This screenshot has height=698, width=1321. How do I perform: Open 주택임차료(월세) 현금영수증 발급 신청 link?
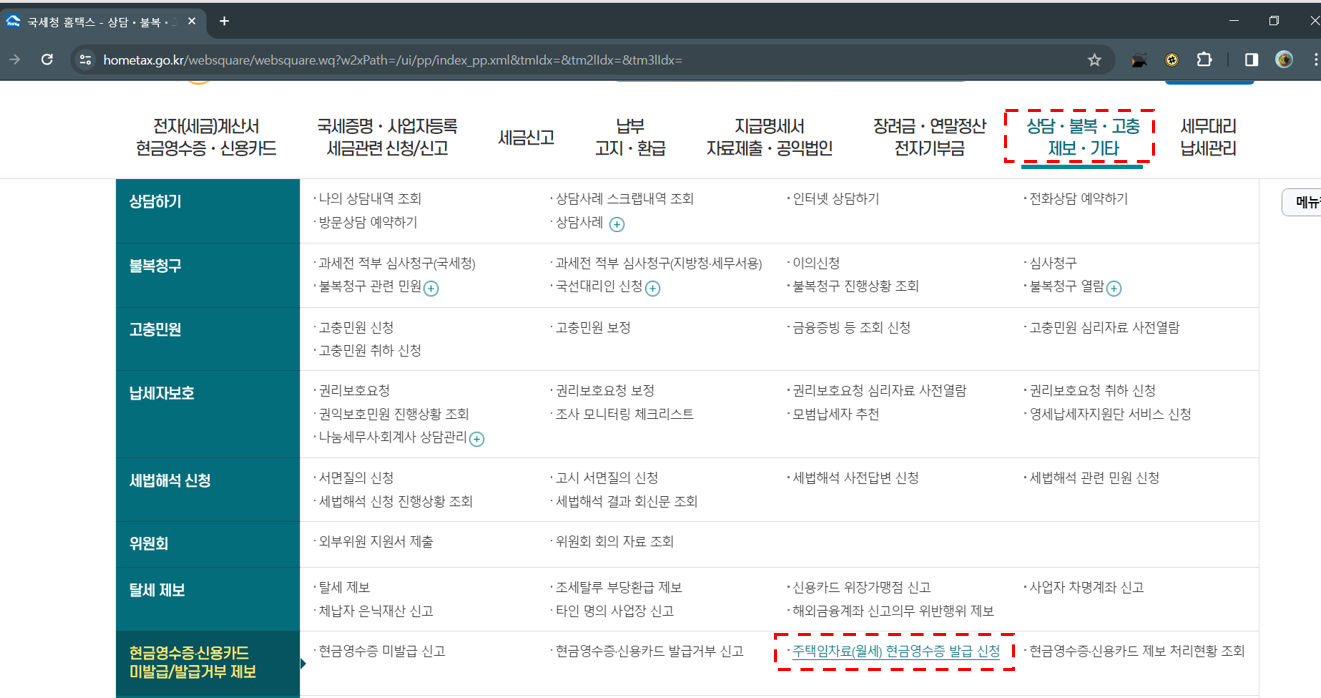(894, 650)
